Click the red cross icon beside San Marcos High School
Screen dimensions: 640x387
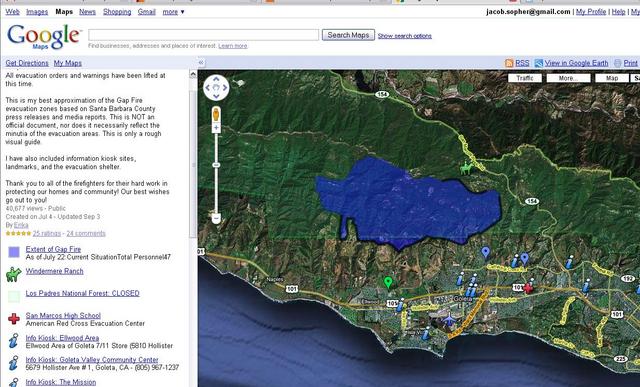coord(14,318)
